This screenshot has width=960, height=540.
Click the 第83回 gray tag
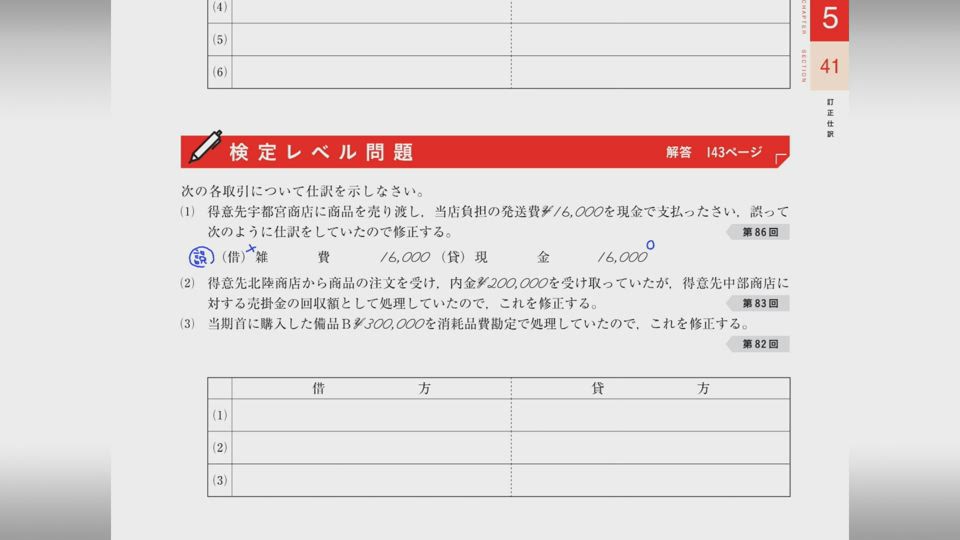click(x=759, y=303)
